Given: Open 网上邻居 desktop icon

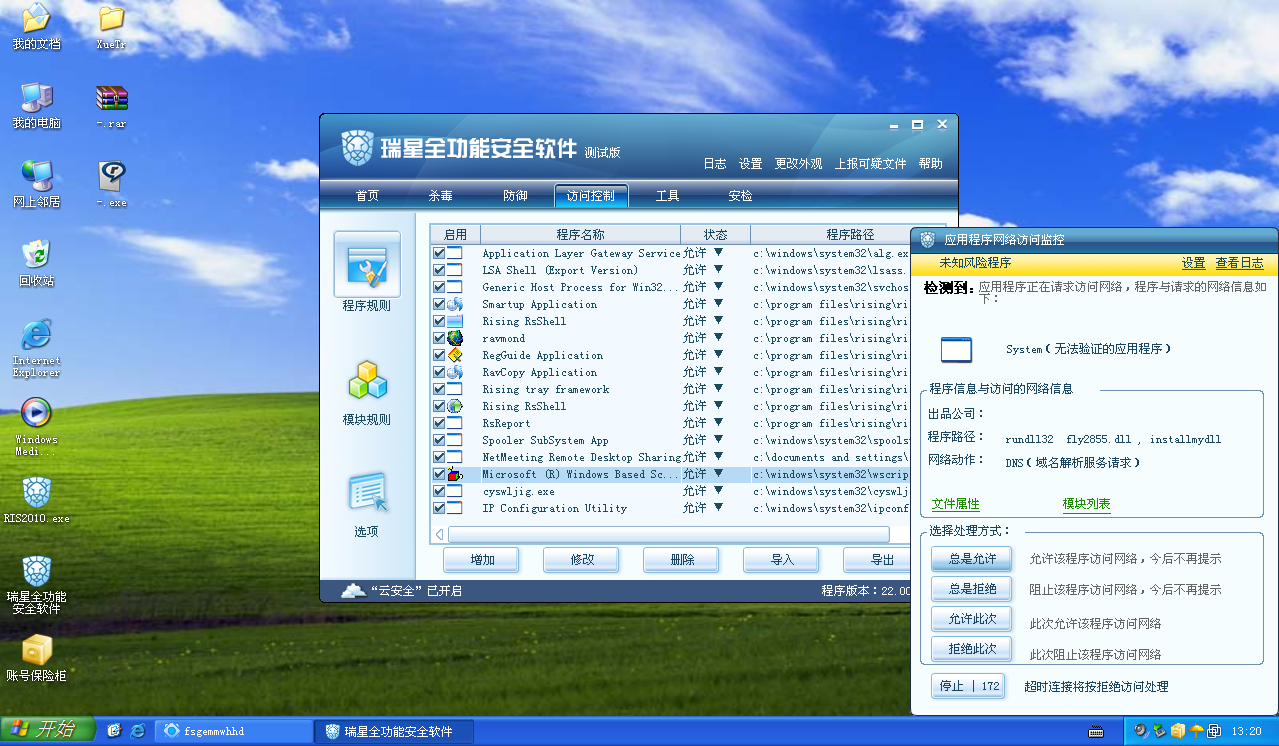Looking at the screenshot, I should pos(36,175).
